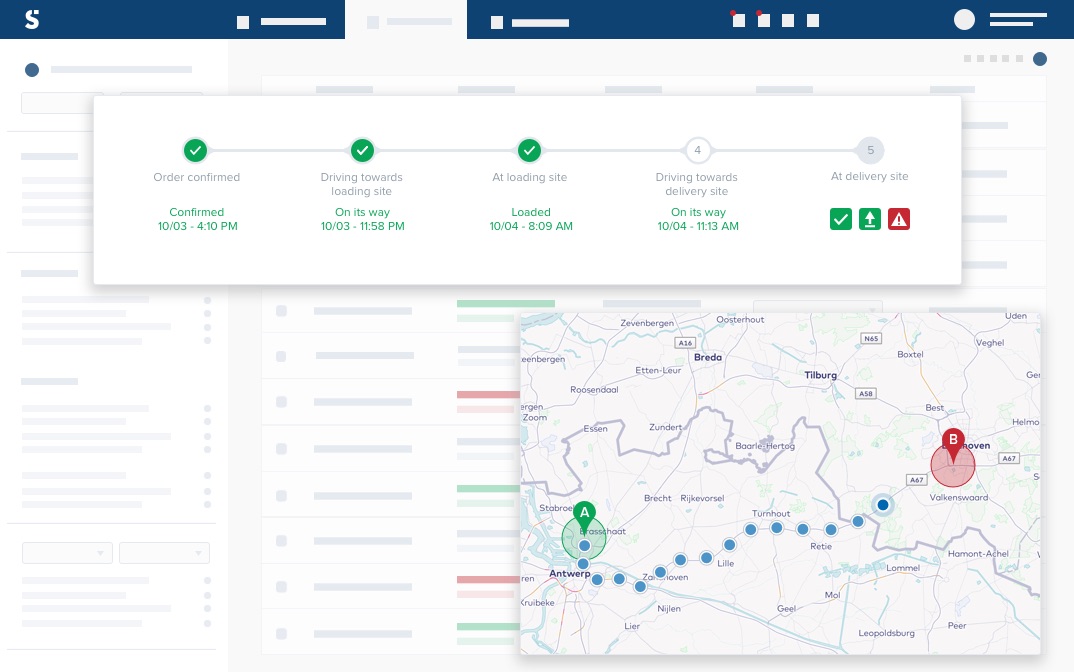Switch to the first navbar tab
This screenshot has width=1074, height=672.
pyautogui.click(x=285, y=19)
